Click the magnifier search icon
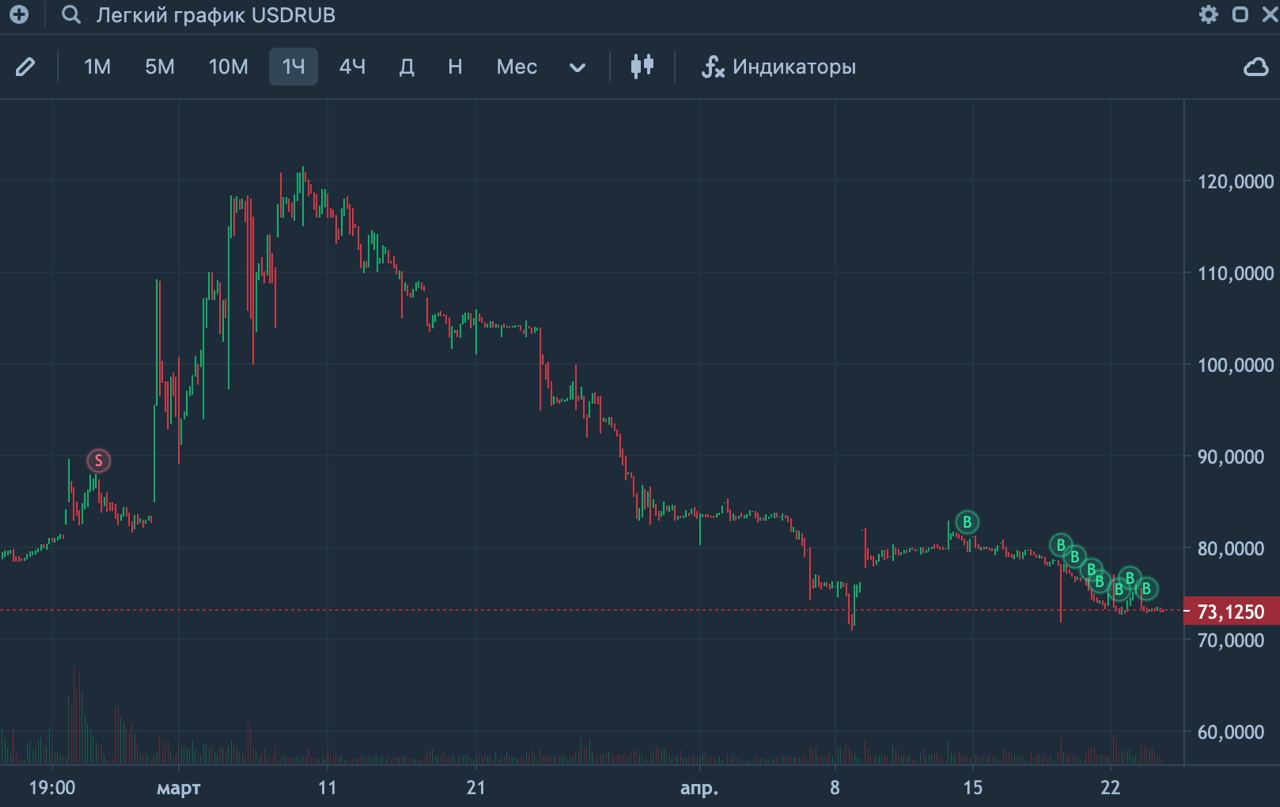This screenshot has height=807, width=1280. 71,15
